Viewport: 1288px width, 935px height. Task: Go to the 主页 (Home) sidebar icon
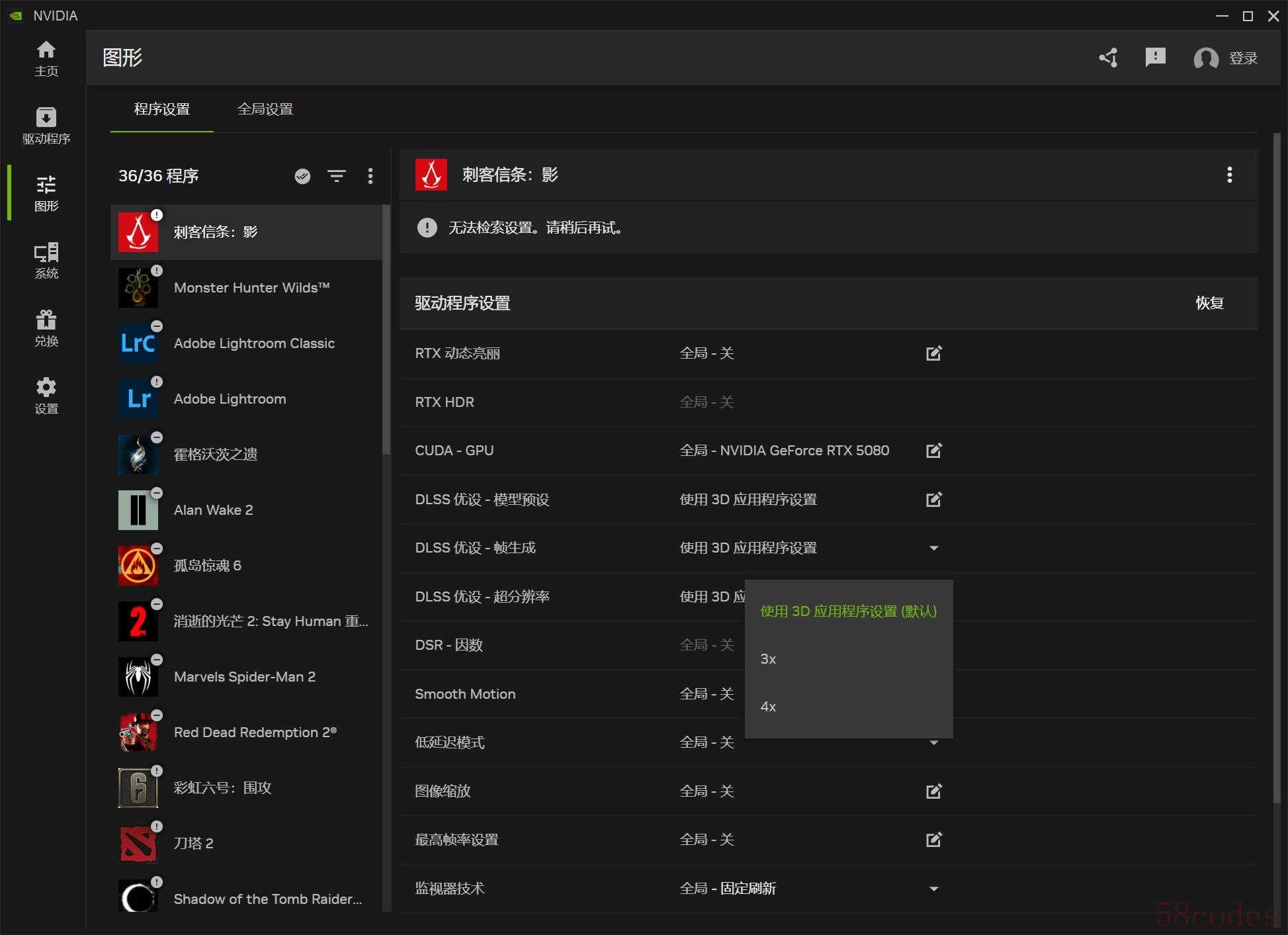click(46, 58)
